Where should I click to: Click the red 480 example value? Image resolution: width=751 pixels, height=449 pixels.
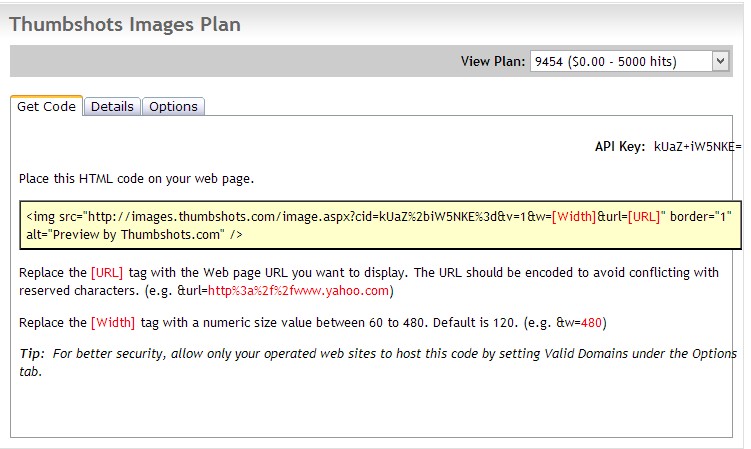pyautogui.click(x=590, y=323)
